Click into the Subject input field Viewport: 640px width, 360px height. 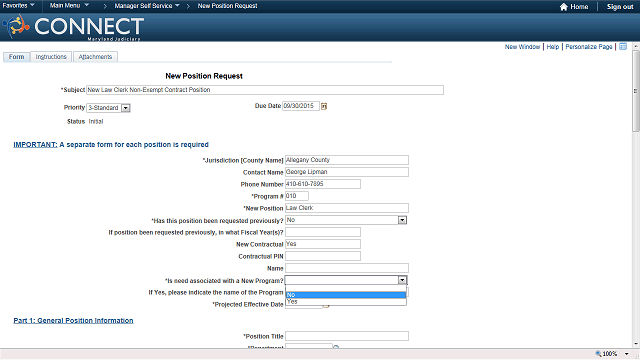265,90
